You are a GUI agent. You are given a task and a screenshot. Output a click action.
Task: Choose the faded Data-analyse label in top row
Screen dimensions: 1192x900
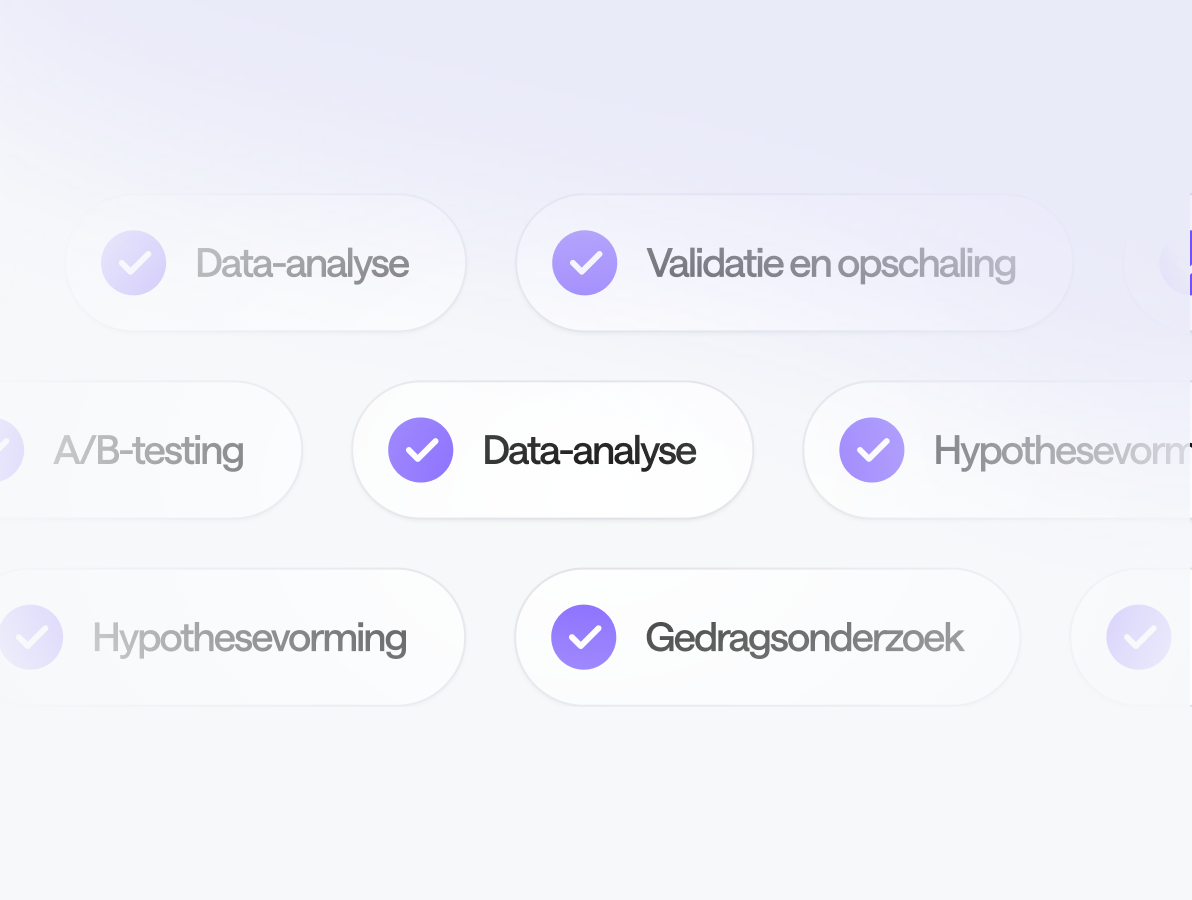(x=302, y=264)
